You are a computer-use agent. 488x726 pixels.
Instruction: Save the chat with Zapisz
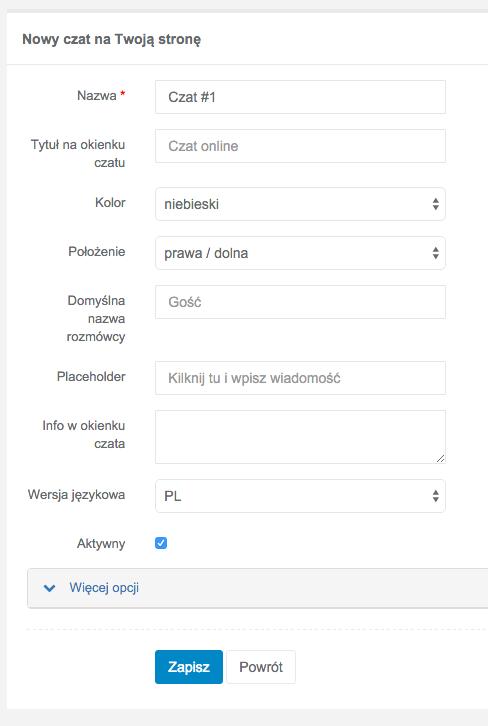[188, 667]
